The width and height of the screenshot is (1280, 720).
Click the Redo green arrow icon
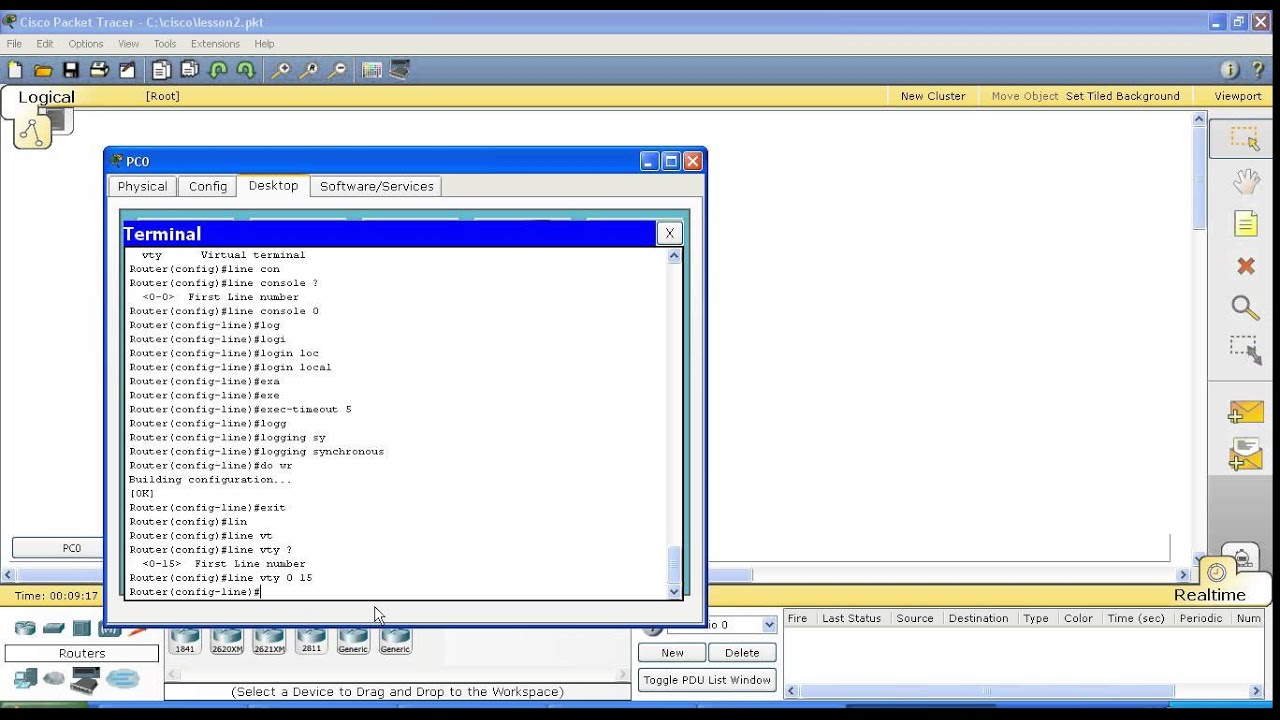click(x=245, y=70)
